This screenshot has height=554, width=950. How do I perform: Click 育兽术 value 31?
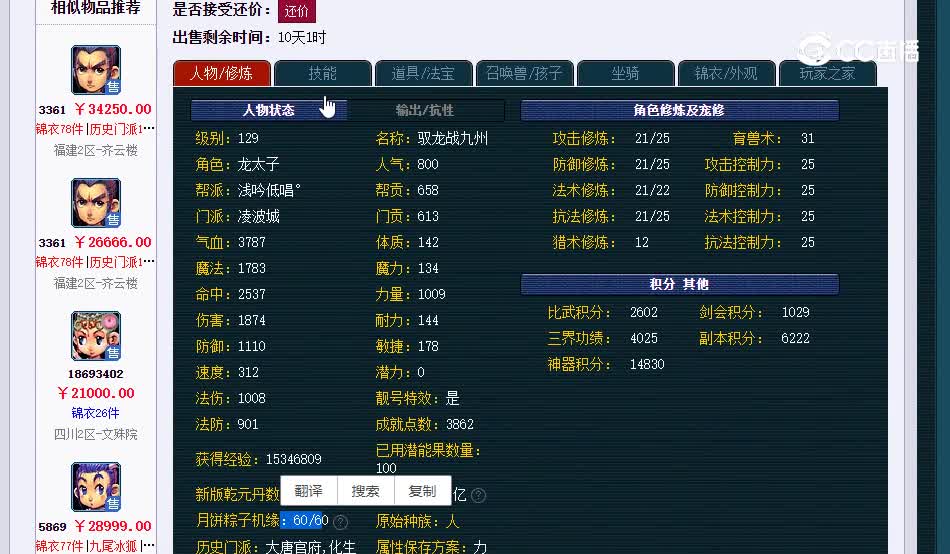(x=808, y=138)
